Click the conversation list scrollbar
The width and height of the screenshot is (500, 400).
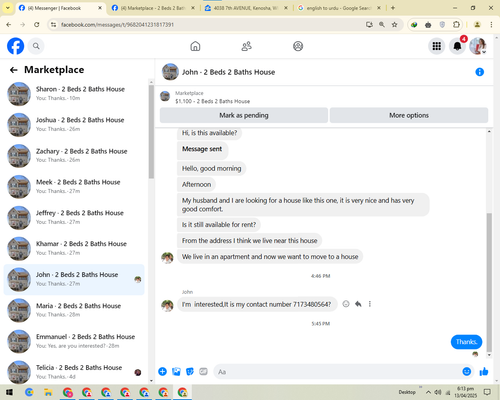click(151, 132)
